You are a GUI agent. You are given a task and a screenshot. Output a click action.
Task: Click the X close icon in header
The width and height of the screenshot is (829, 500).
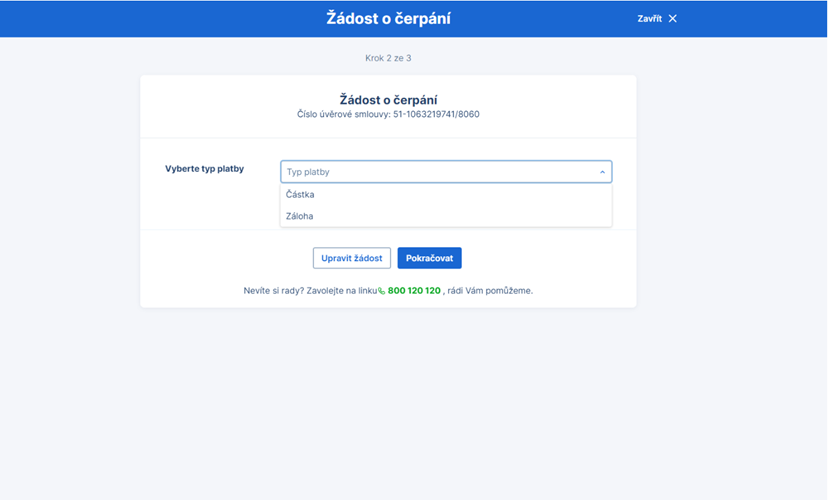click(673, 19)
